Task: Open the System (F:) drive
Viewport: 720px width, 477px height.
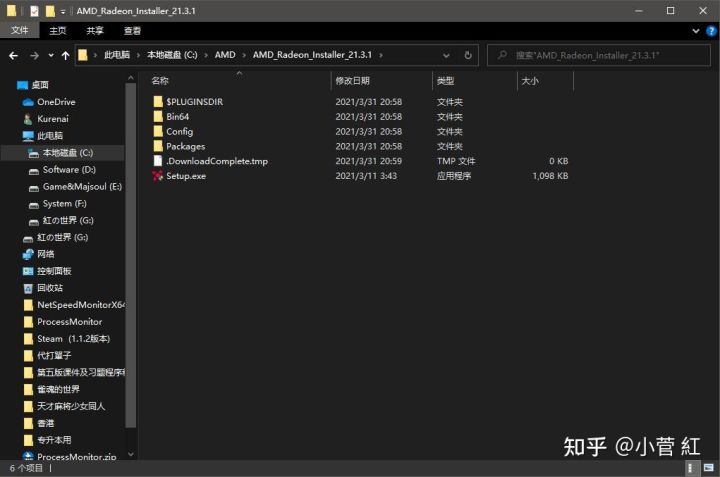Action: tap(64, 204)
